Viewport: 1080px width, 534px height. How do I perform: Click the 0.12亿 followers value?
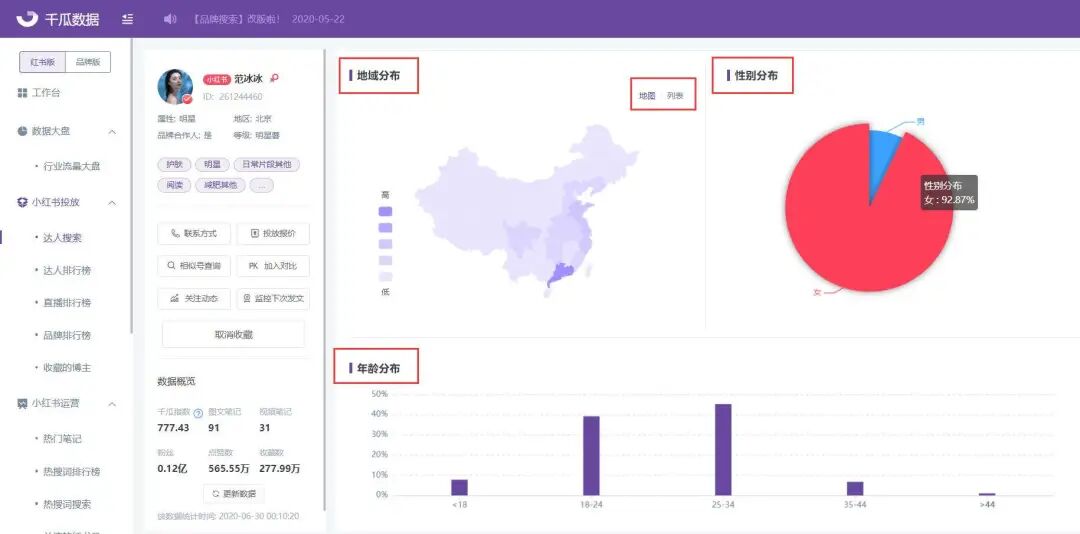pyautogui.click(x=172, y=469)
